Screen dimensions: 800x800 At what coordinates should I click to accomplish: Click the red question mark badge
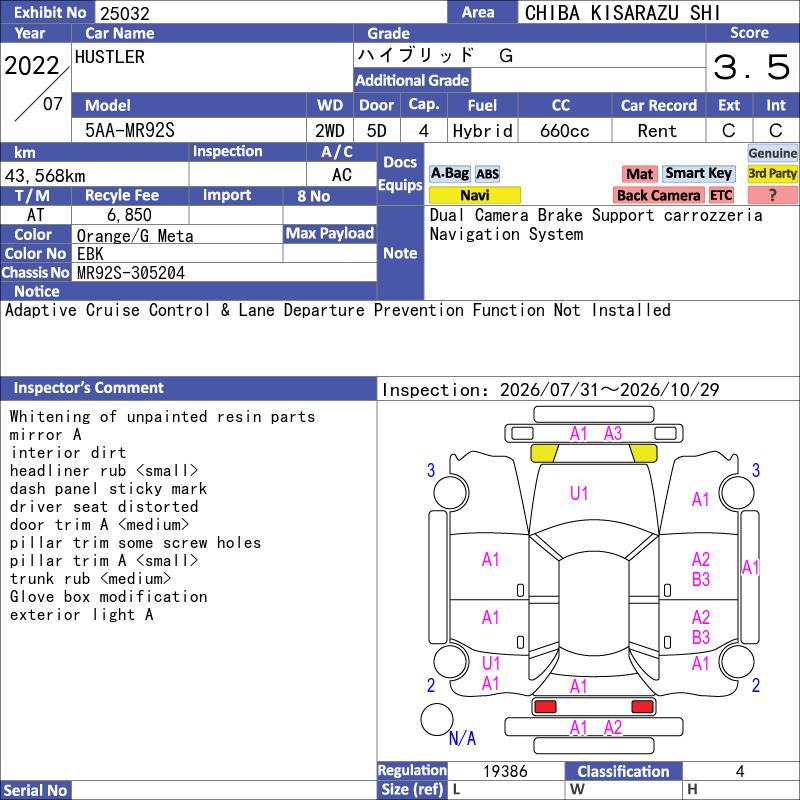coord(772,195)
